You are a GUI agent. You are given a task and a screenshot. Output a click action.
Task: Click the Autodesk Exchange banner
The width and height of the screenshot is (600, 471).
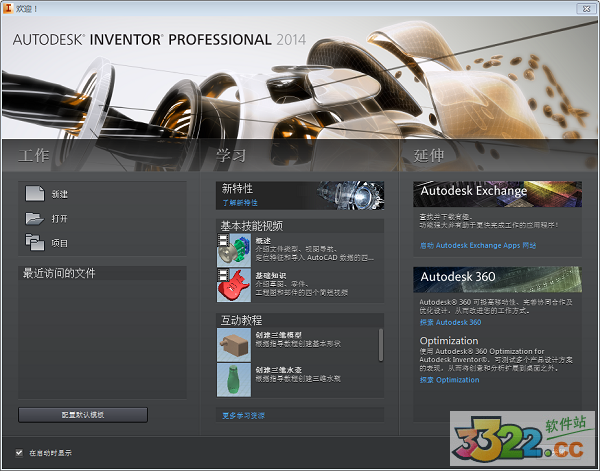point(497,194)
